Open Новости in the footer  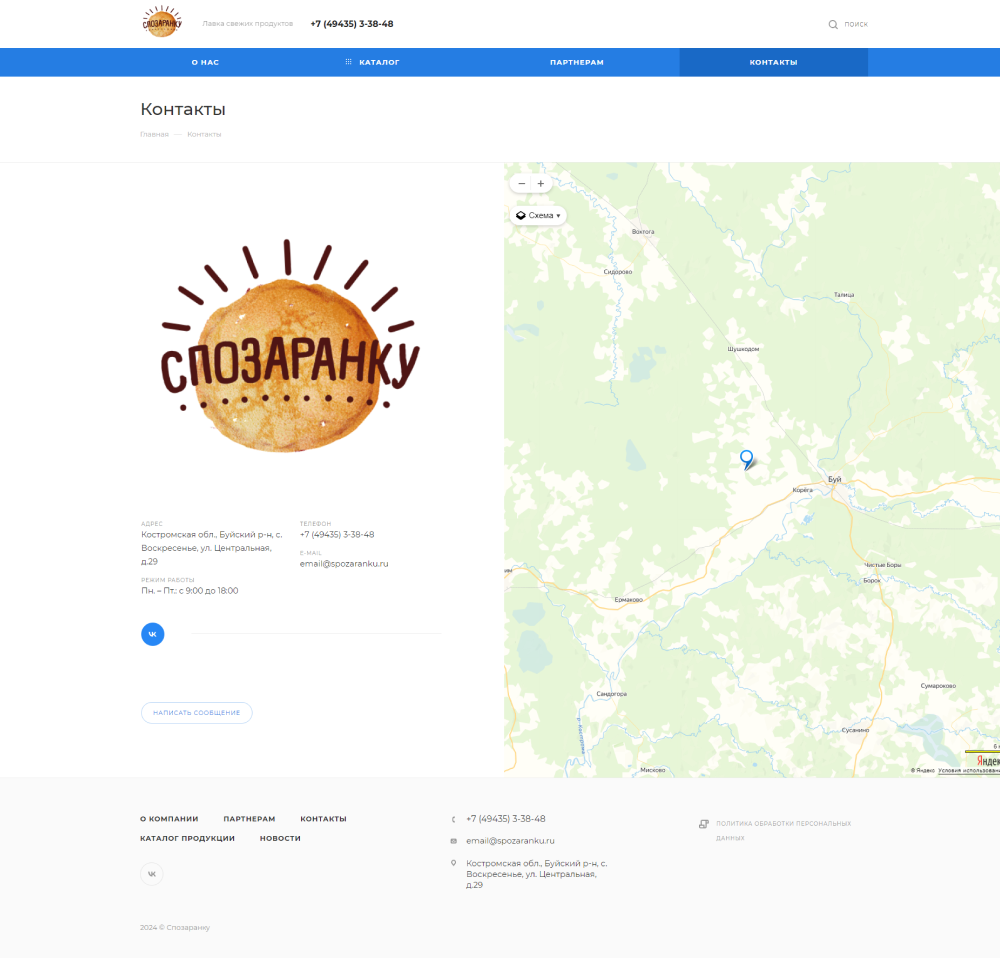point(280,838)
